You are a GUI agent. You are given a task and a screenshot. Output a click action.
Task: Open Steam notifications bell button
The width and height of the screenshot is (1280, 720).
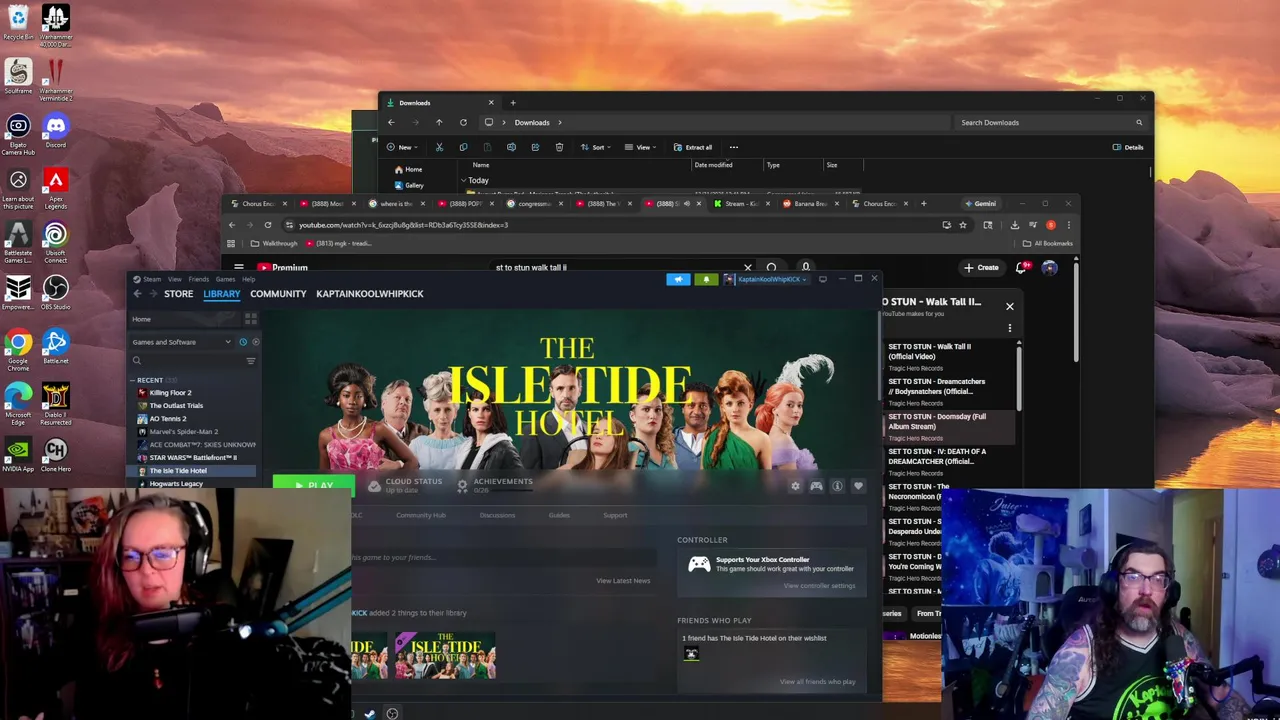706,279
